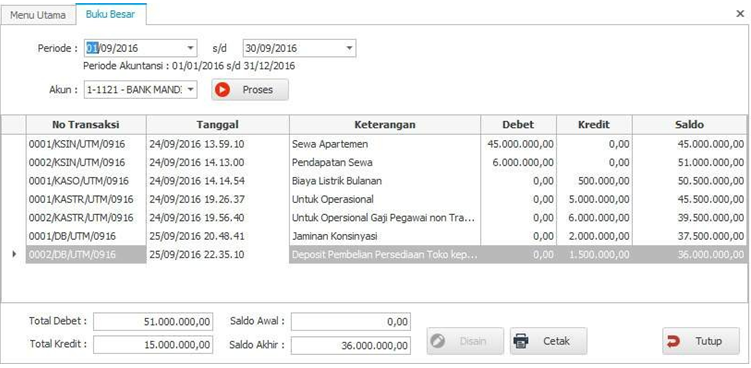Image resolution: width=751 pixels, height=368 pixels.
Task: Click date cell 24/09/2016 14.13.00
Action: (x=217, y=162)
